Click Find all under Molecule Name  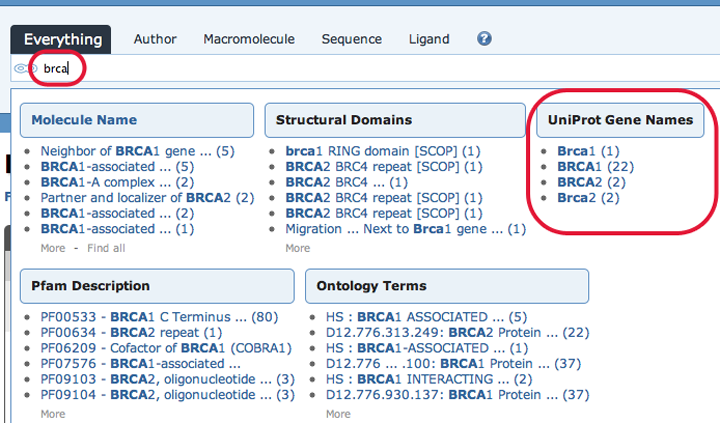point(106,248)
